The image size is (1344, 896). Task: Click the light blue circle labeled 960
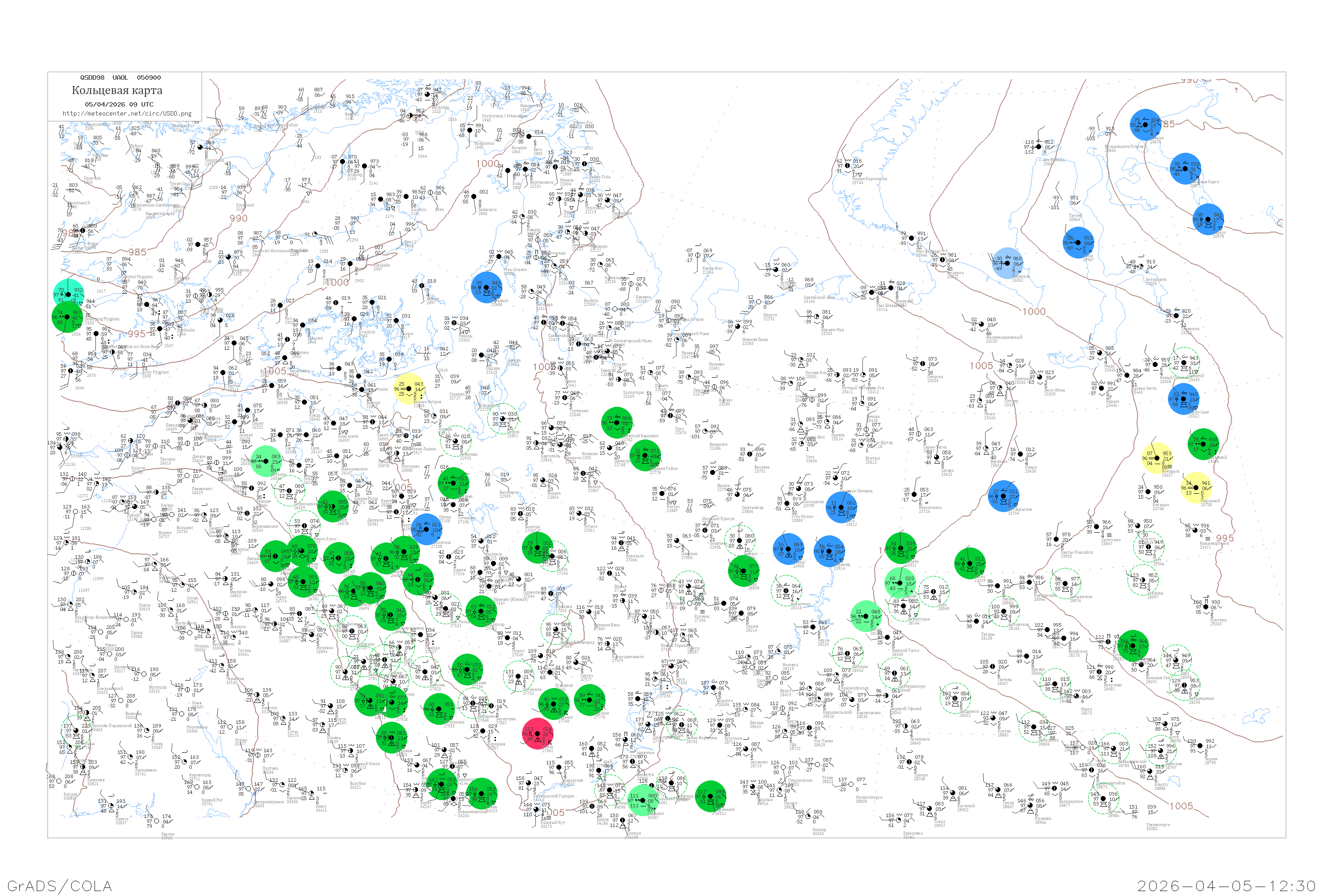coord(1008,263)
